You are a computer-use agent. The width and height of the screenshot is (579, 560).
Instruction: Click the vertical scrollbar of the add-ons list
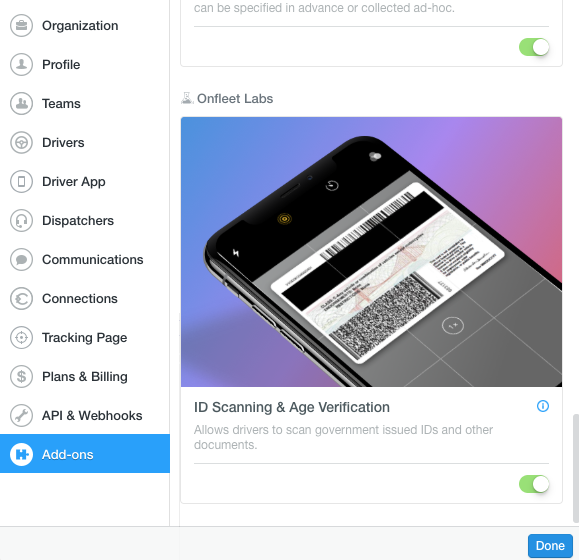point(575,468)
